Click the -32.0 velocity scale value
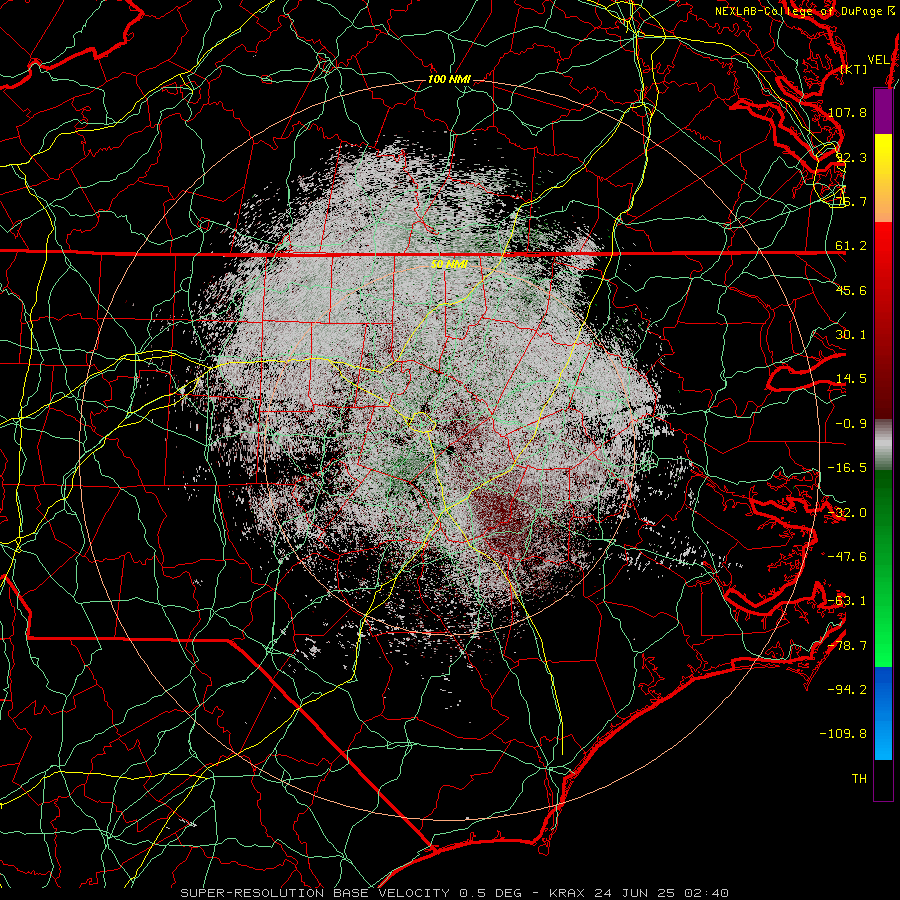This screenshot has width=900, height=900. tap(847, 513)
